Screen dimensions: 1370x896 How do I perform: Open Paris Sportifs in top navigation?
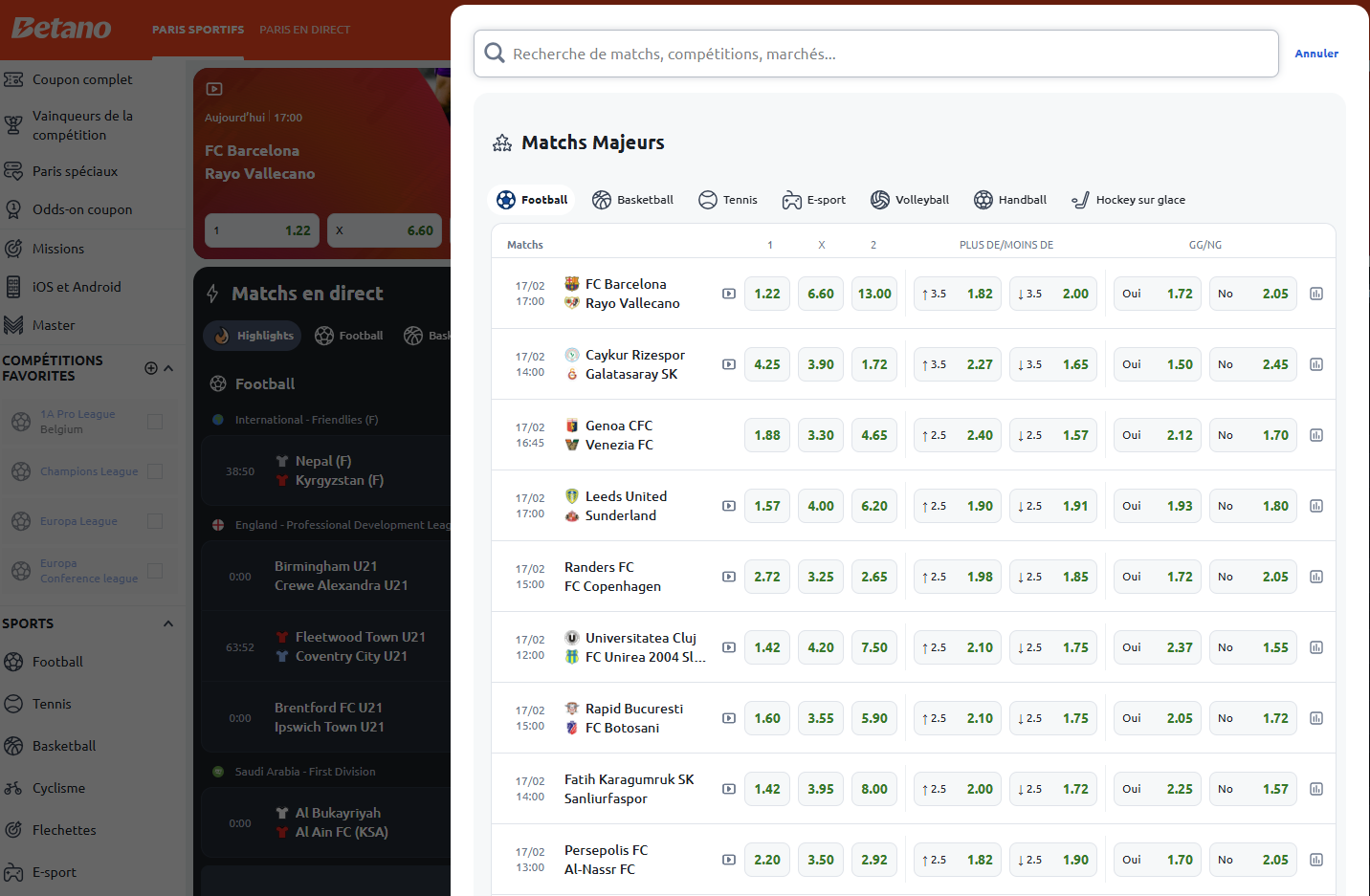pyautogui.click(x=198, y=30)
